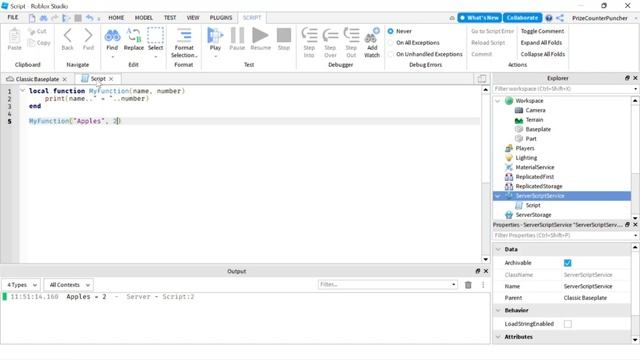Switch to the PLUGINS ribbon tab
640x360 pixels.
click(220, 18)
